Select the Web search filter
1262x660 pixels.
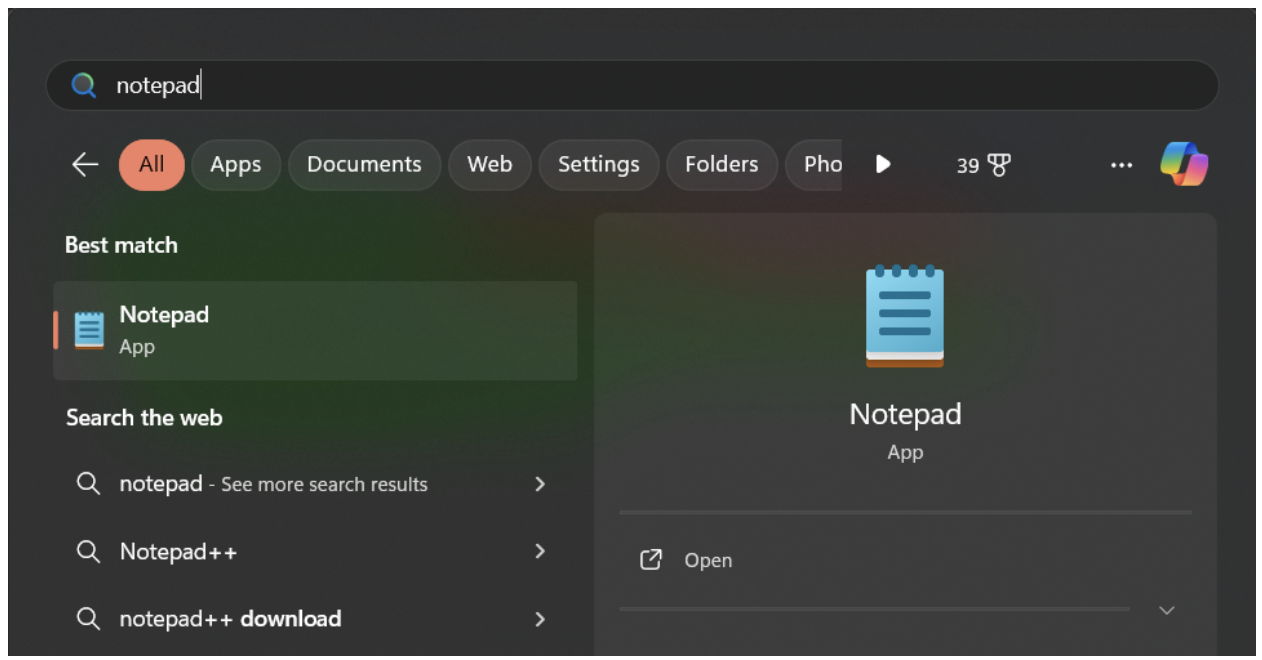[489, 164]
